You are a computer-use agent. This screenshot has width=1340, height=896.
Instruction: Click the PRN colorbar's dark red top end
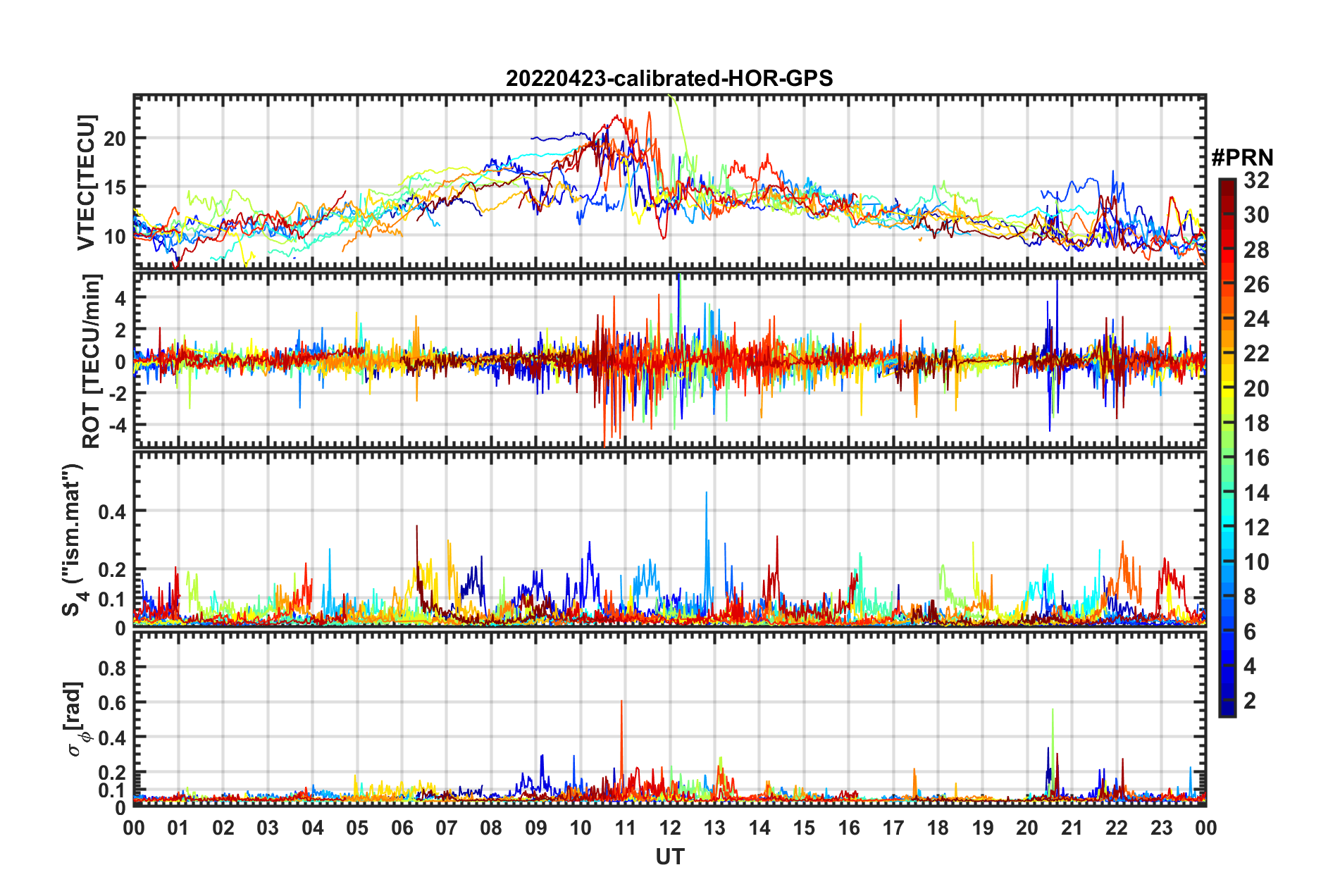[x=1227, y=183]
